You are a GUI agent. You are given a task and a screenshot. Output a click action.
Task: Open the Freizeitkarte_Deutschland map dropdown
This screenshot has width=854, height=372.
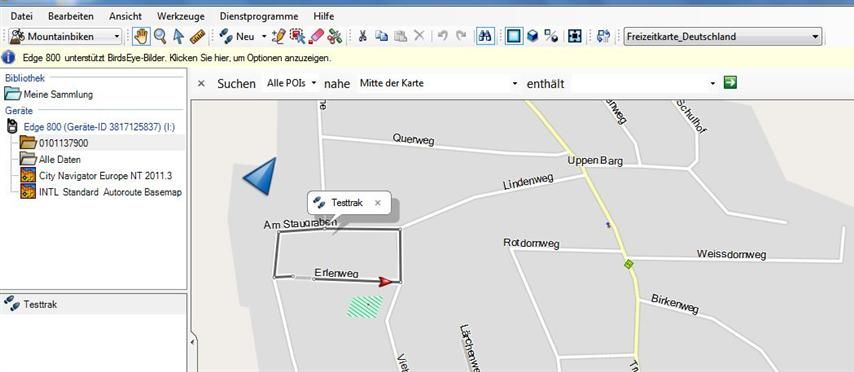[722, 36]
